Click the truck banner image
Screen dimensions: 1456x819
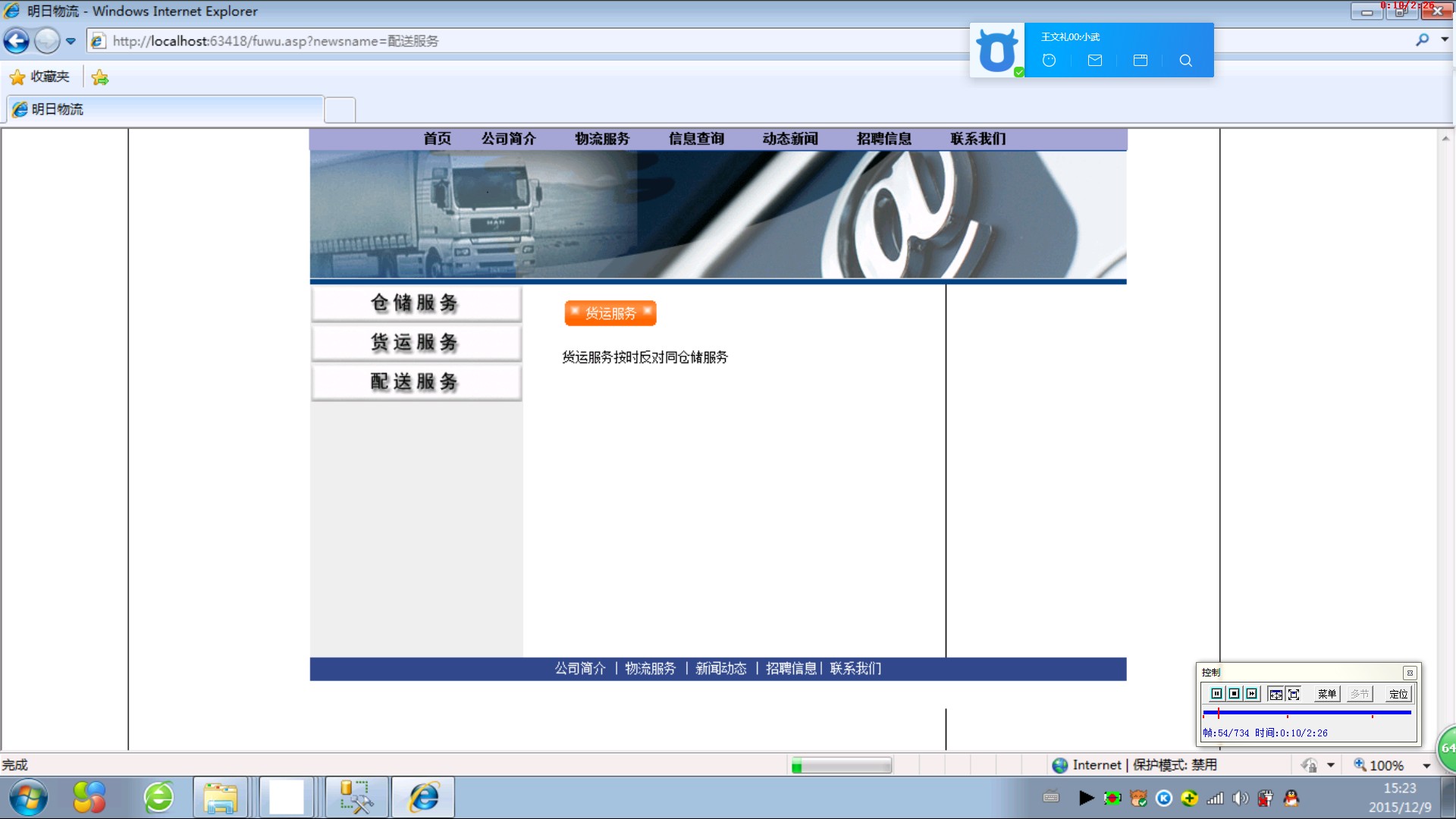(717, 215)
